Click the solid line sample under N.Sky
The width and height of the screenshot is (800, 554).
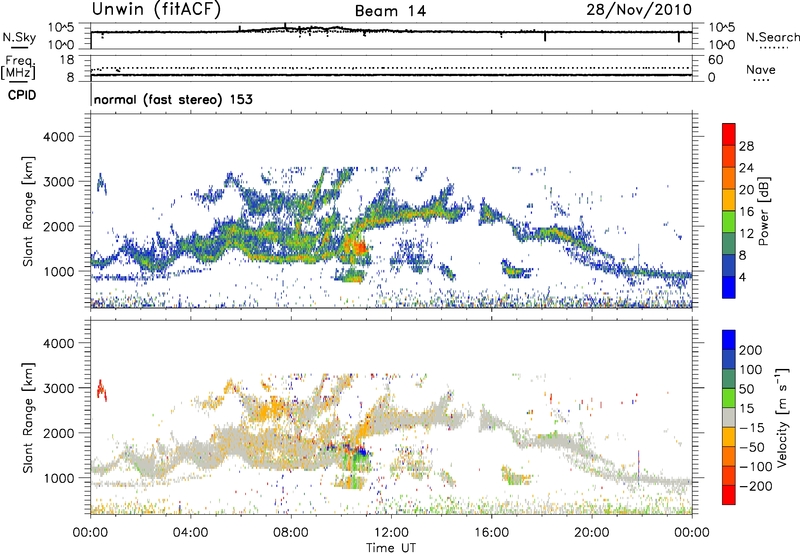pos(19,48)
